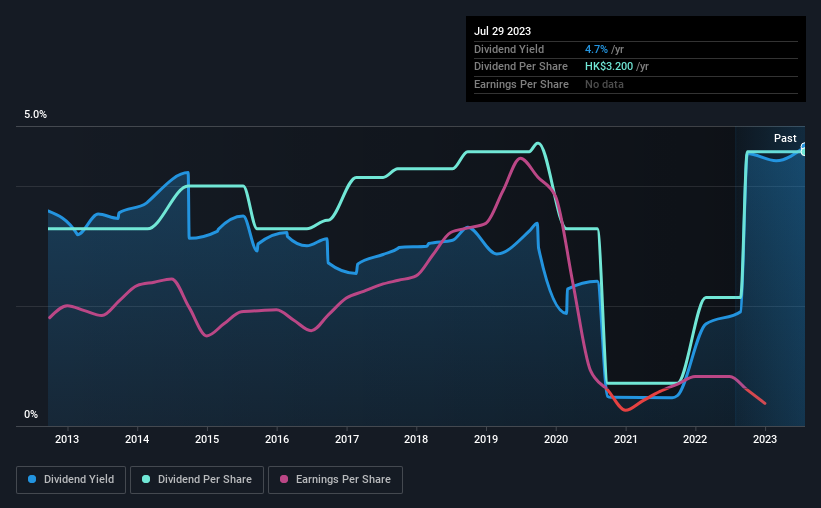Click the 4.7% dividend yield value
Screen dimensions: 821x508
[596, 49]
